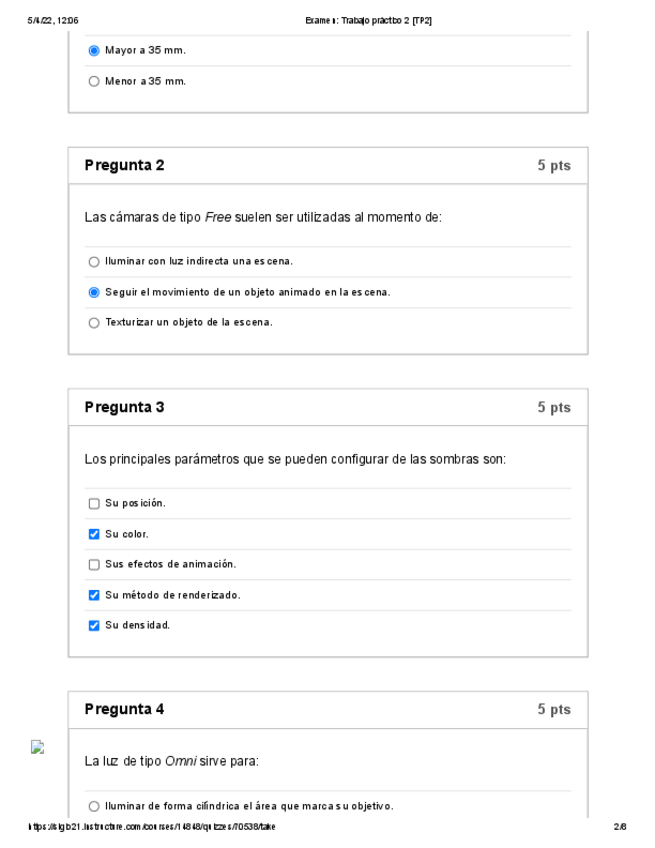This screenshot has height=848, width=655.
Task: Click the question text about 'Free' cameras
Action: 263,217
